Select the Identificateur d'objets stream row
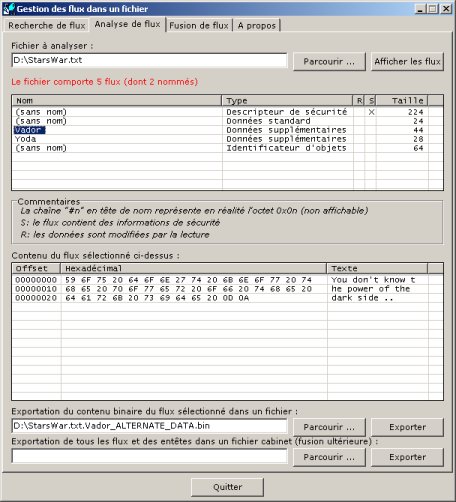Image resolution: width=456 pixels, height=502 pixels. point(227,148)
